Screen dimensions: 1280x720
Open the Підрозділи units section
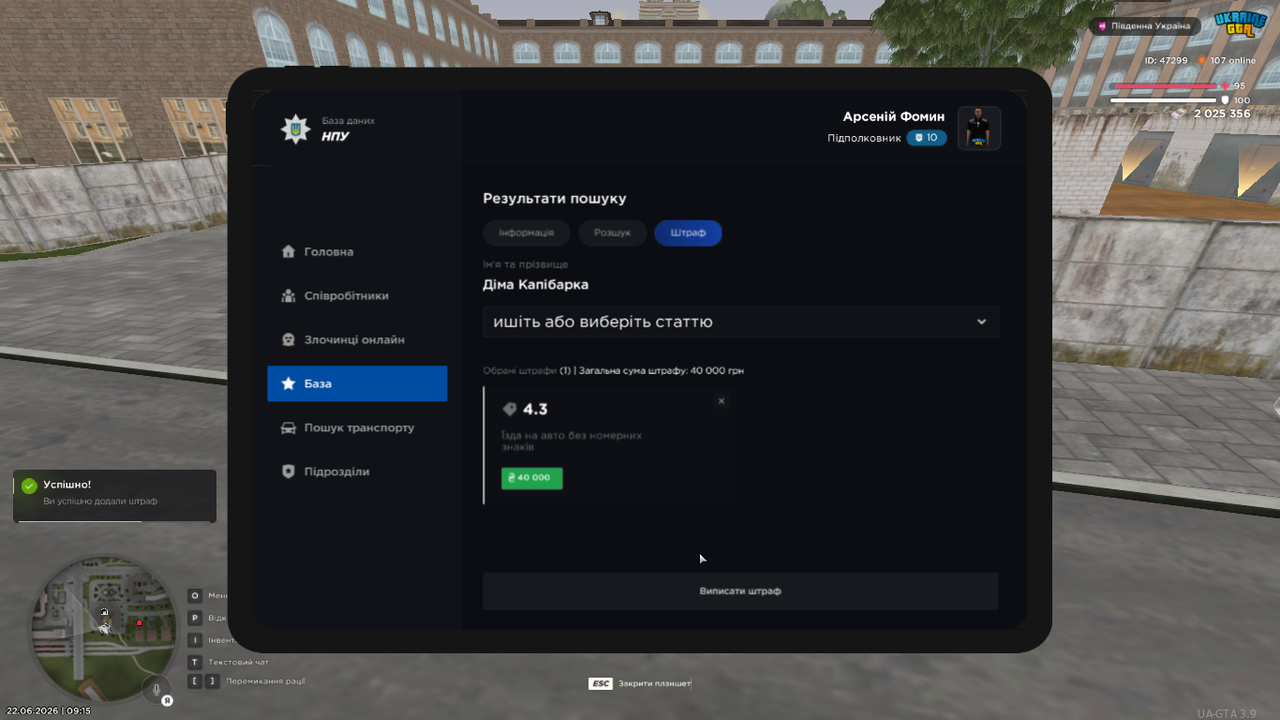[x=357, y=472]
